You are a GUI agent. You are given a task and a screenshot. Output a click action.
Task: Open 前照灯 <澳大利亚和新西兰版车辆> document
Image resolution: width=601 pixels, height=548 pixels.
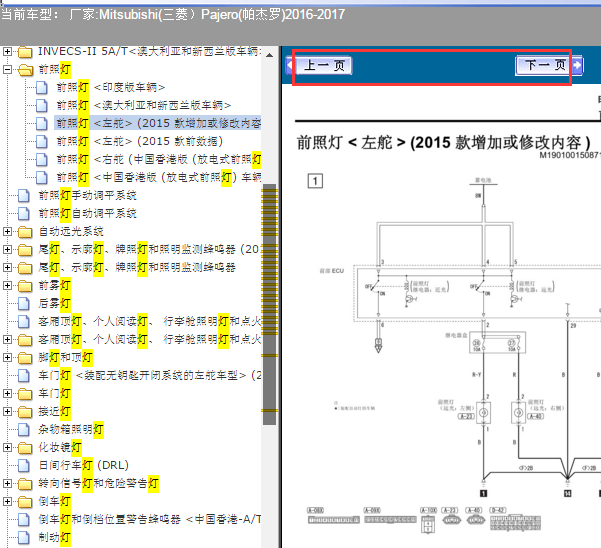[144, 105]
